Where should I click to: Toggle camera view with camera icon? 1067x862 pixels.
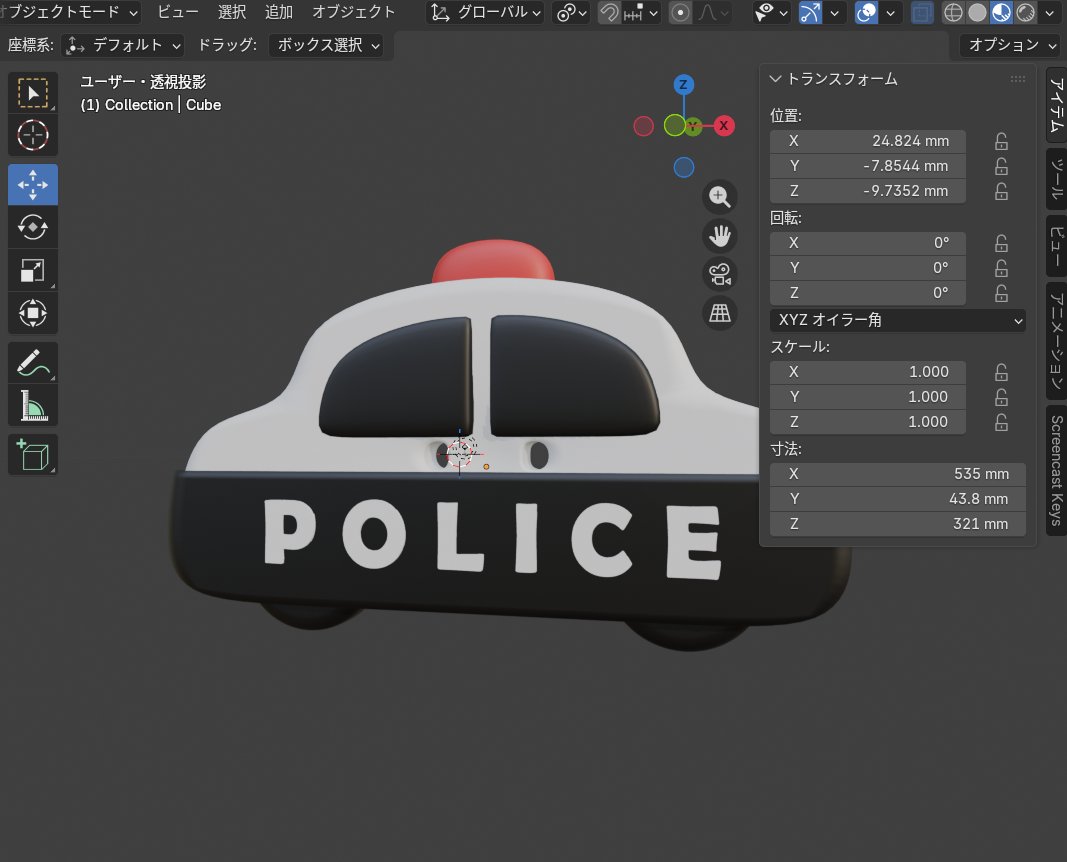tap(719, 275)
